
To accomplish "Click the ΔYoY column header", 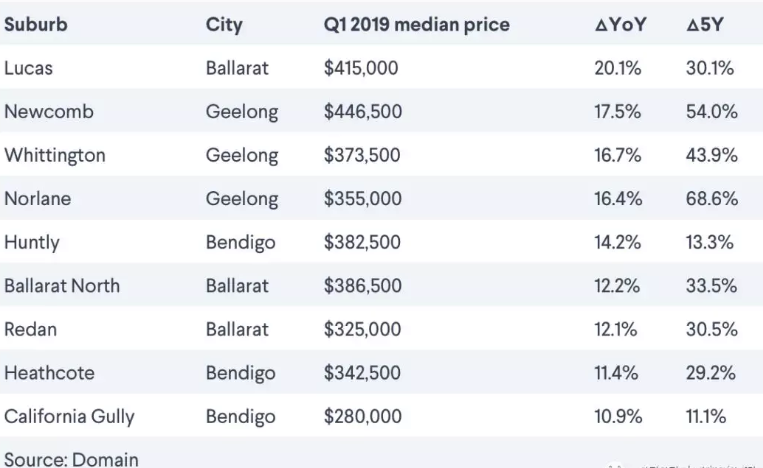I will (x=620, y=24).
